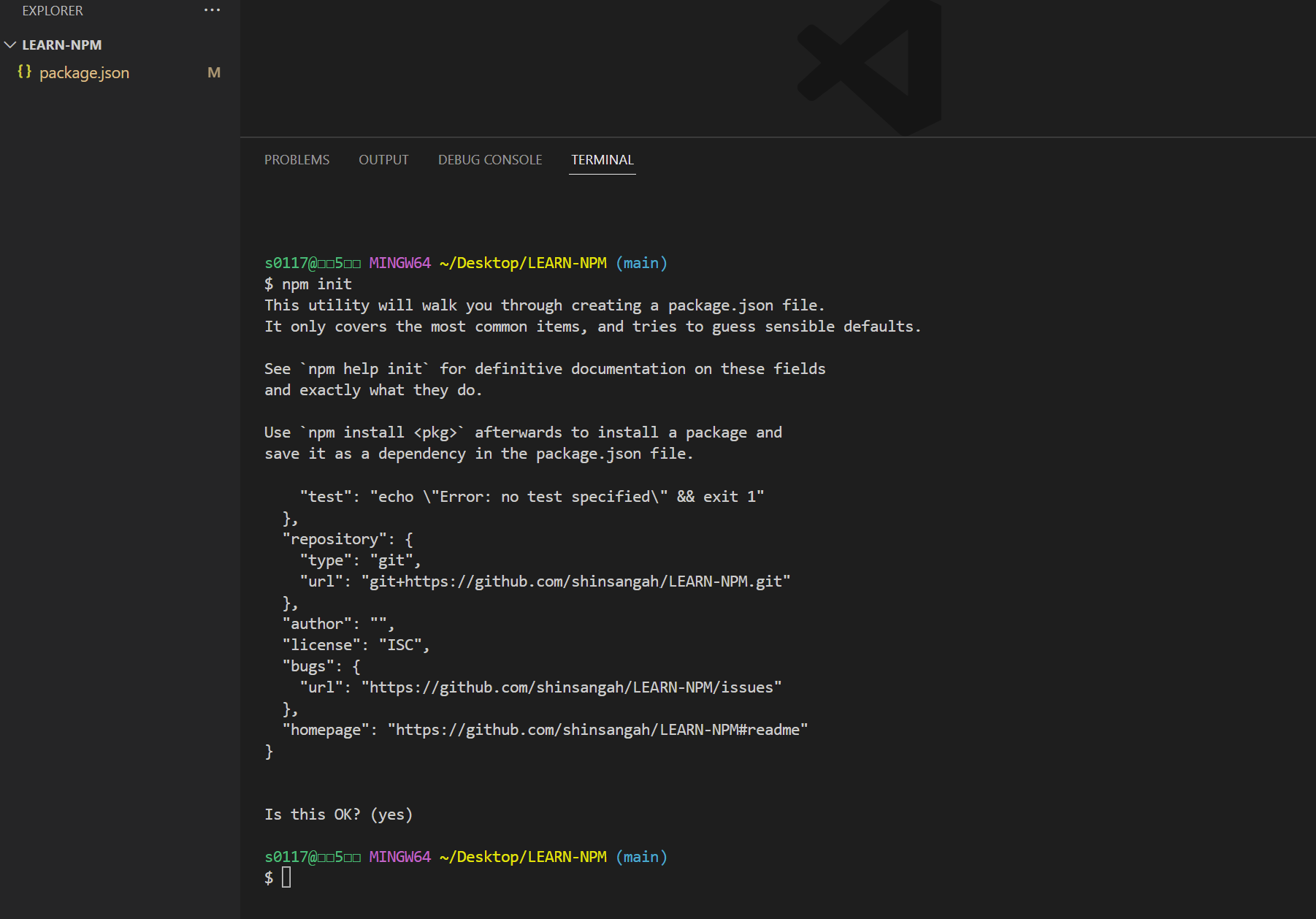This screenshot has height=919, width=1316.
Task: Switch to the DEBUG CONSOLE tab
Action: pos(490,159)
